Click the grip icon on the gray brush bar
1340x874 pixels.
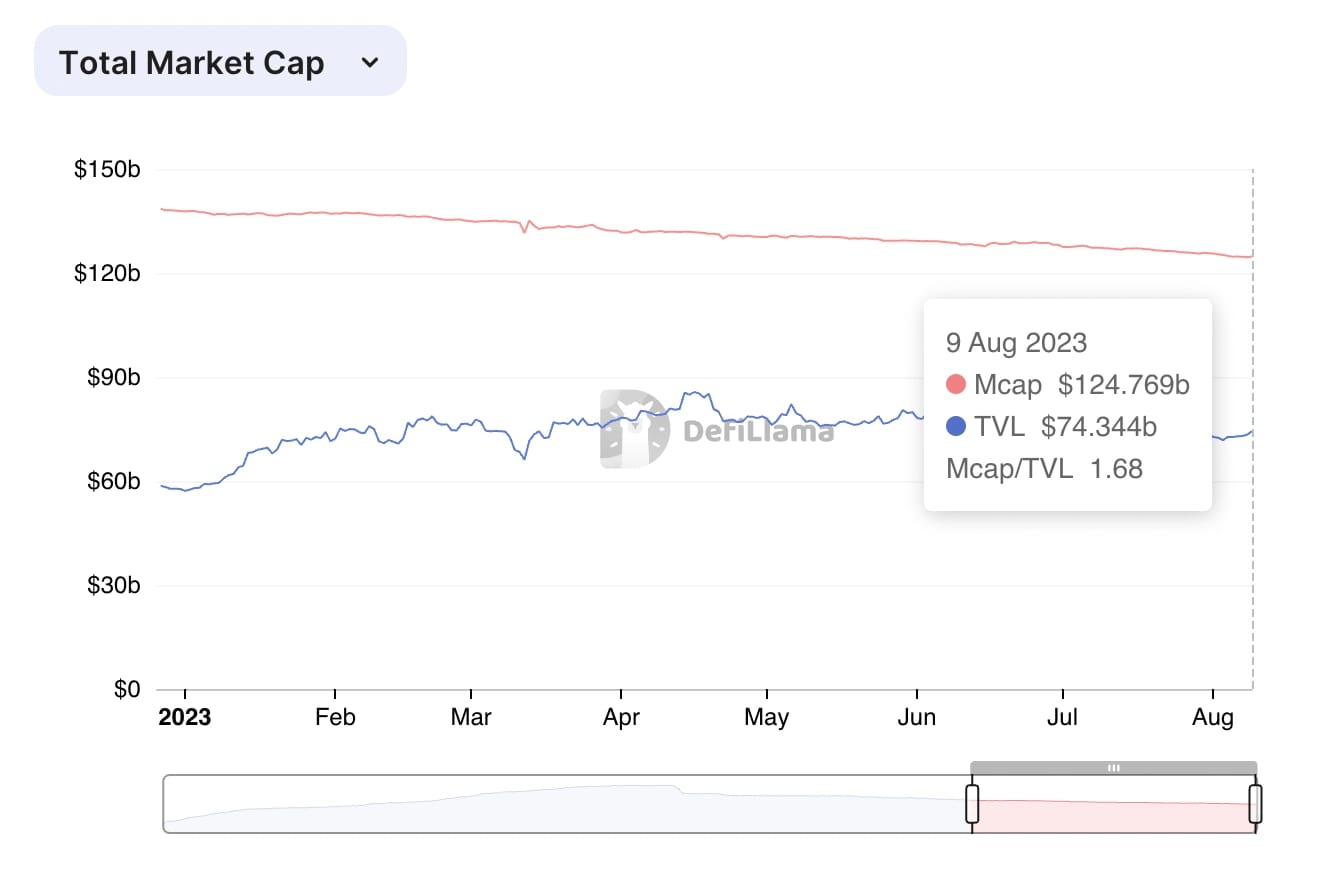click(x=1114, y=766)
